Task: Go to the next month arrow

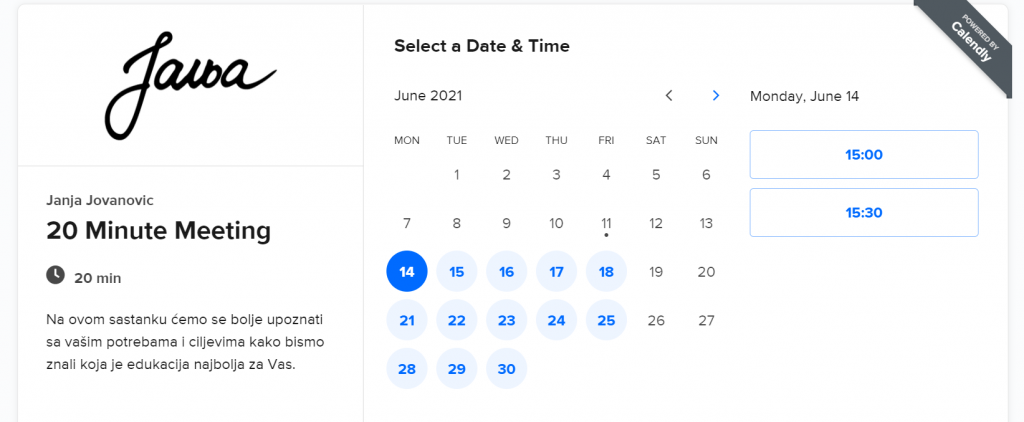Action: pos(716,96)
